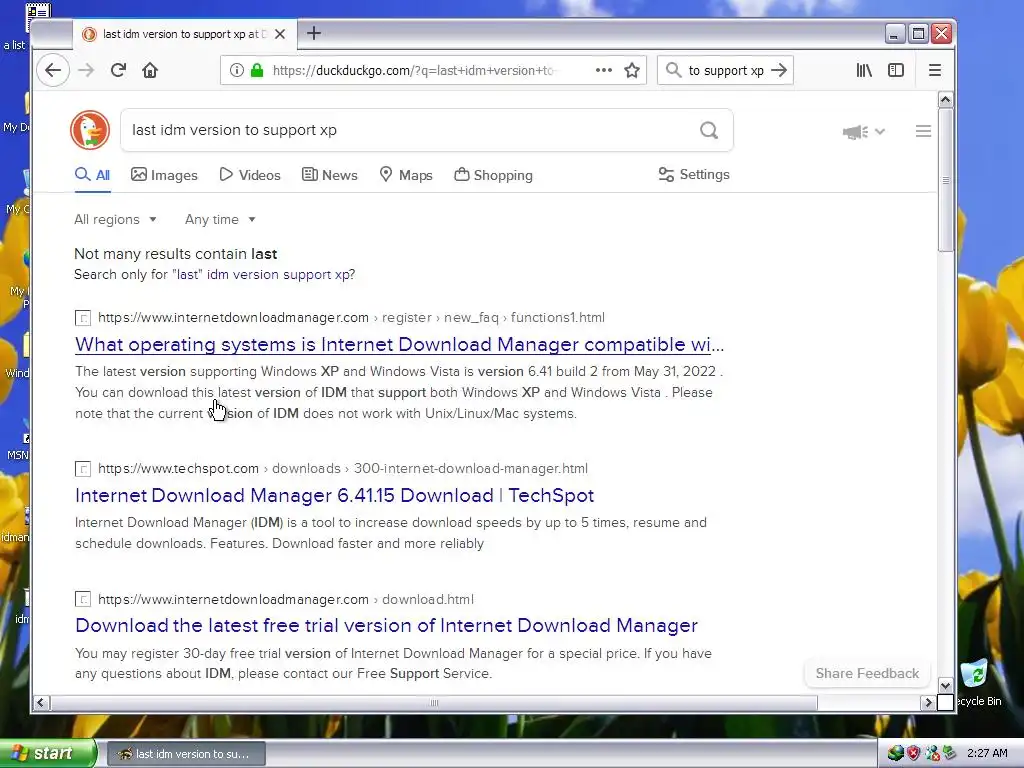Image resolution: width=1024 pixels, height=768 pixels.
Task: Open the Library bookmarks icon
Action: click(864, 70)
